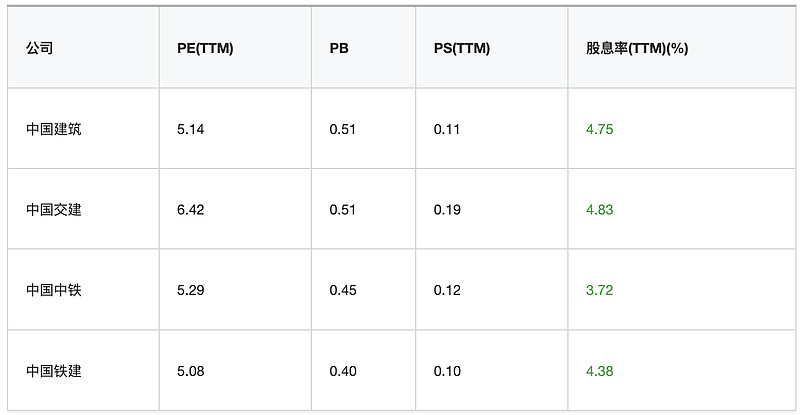800x415 pixels.
Task: Click the 6.42 PE value for 中国交建
Action: 190,210
